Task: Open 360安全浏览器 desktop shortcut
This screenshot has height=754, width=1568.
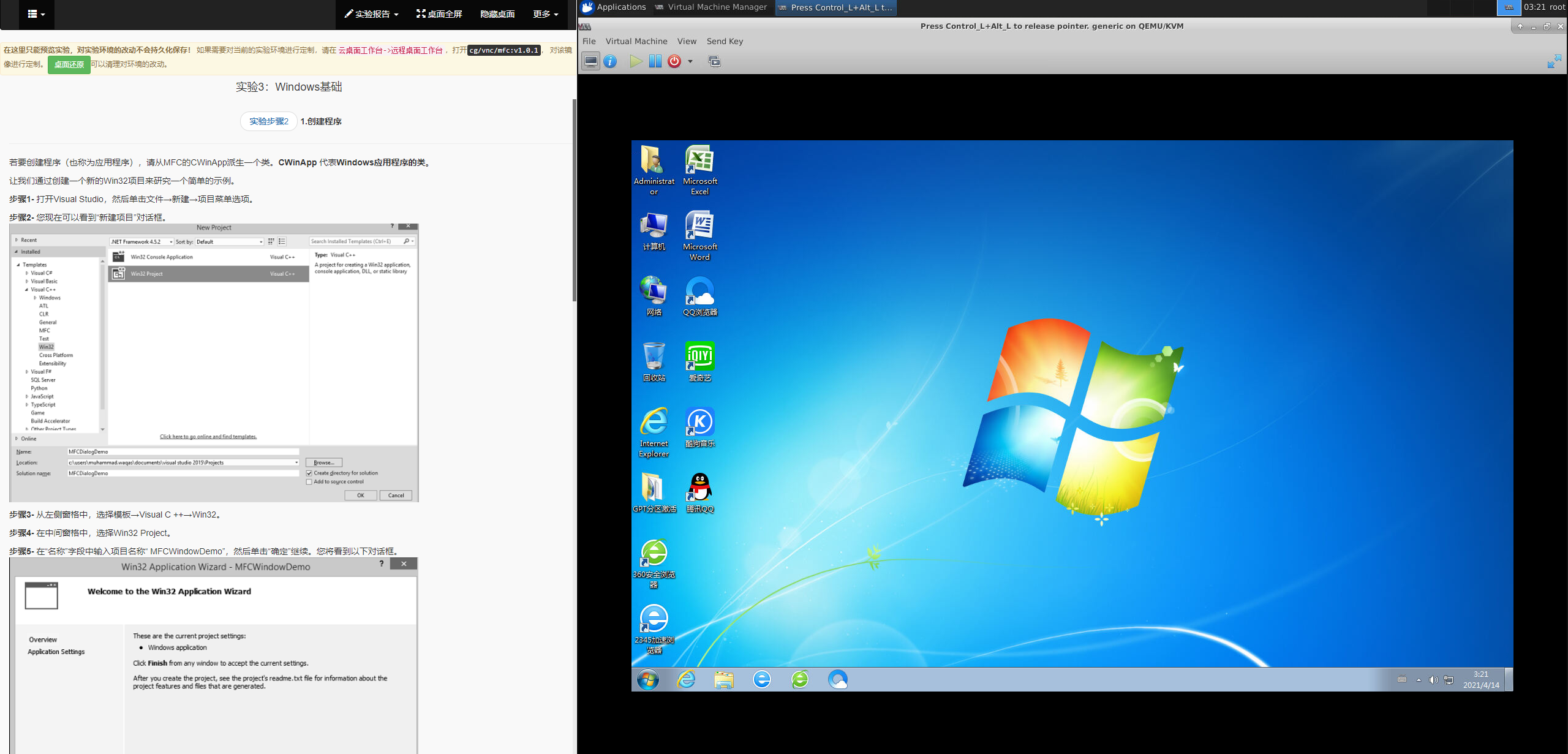Action: coord(654,564)
